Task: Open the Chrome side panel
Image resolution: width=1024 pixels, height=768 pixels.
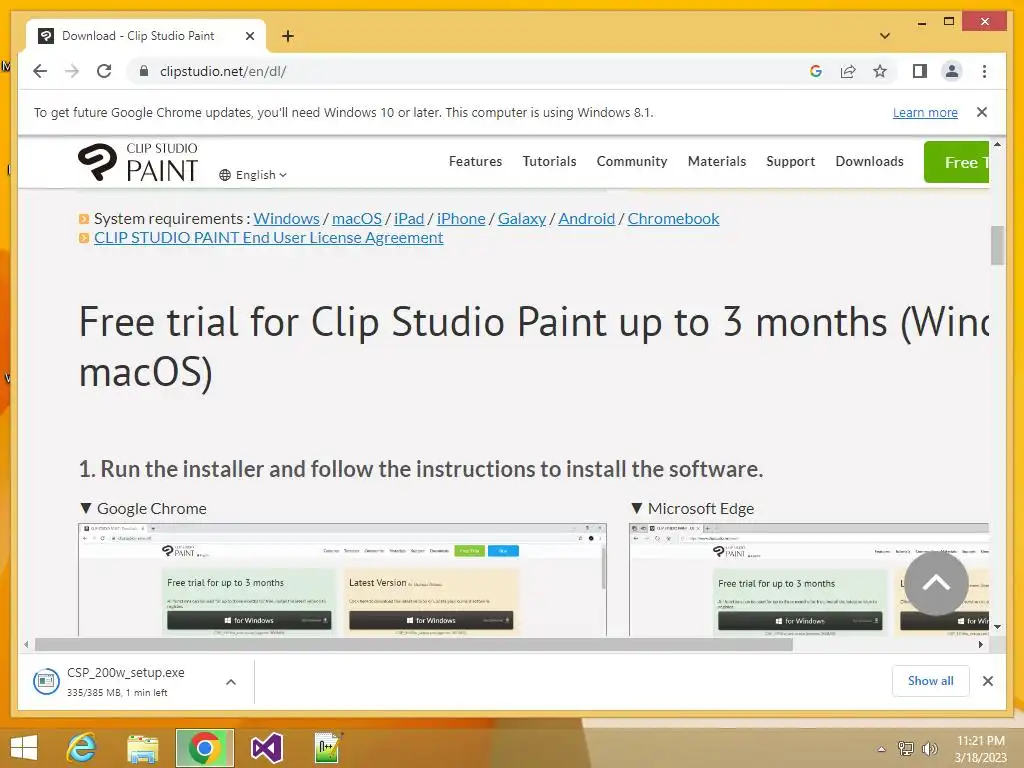Action: (920, 71)
